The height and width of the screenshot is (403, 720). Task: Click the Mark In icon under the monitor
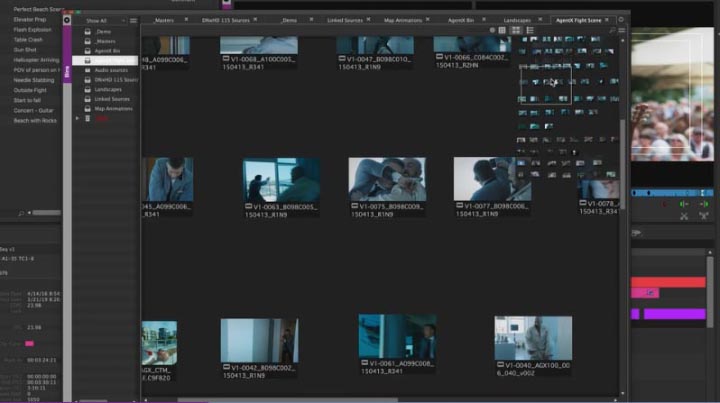point(684,204)
